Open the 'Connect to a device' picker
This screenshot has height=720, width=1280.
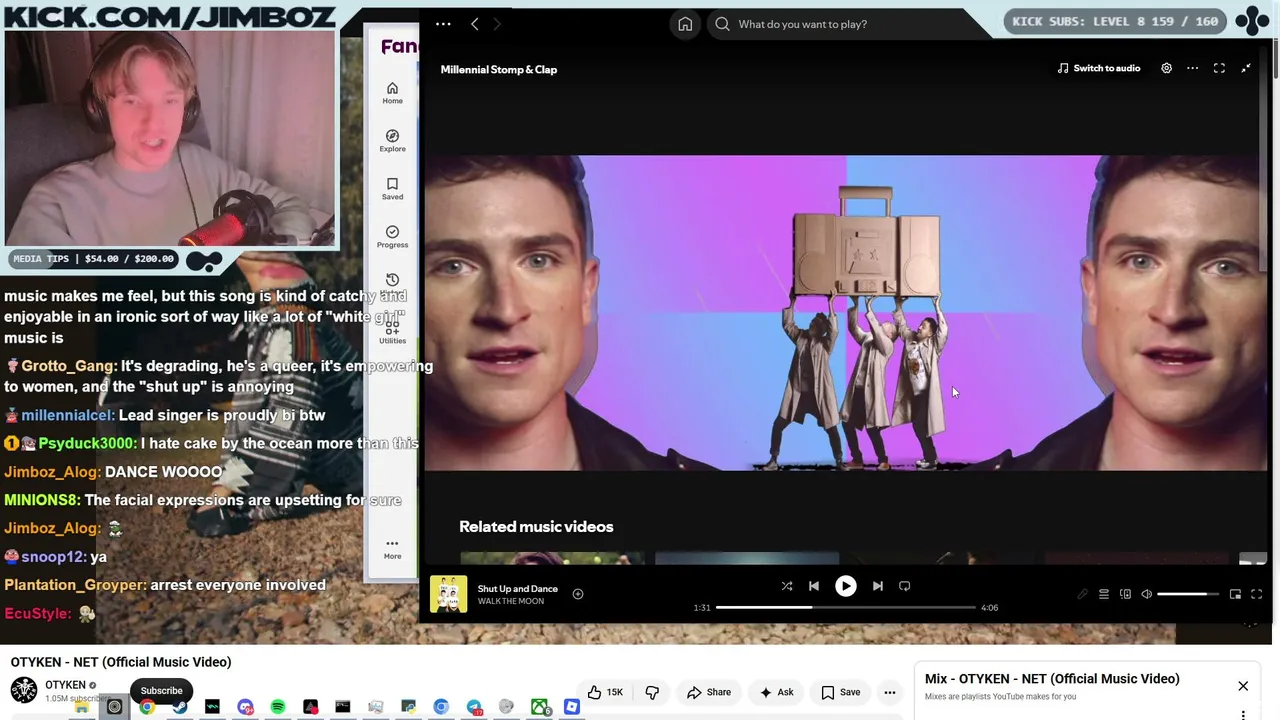click(x=1125, y=594)
